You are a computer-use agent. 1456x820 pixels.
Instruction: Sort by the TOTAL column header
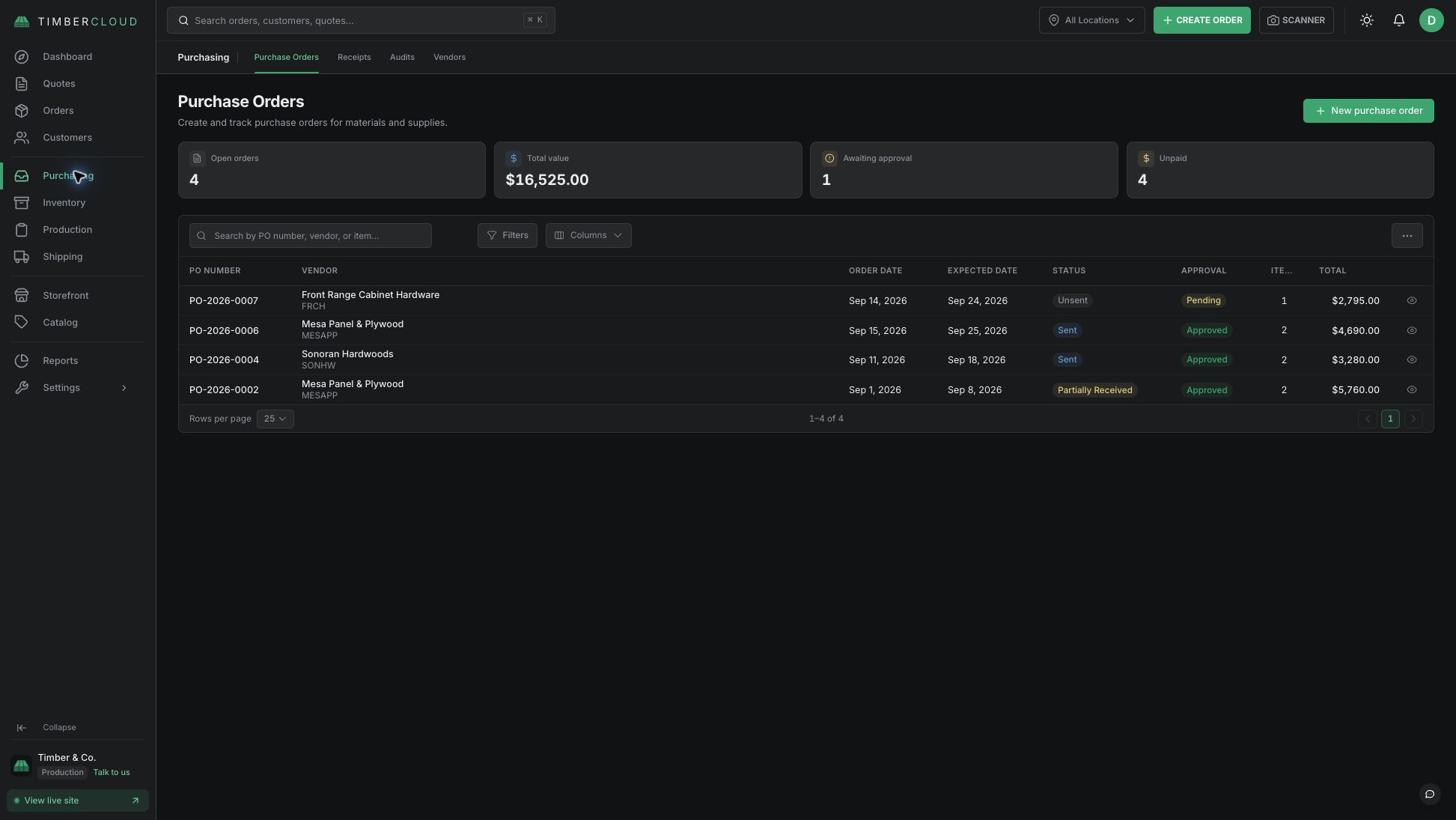(1332, 271)
